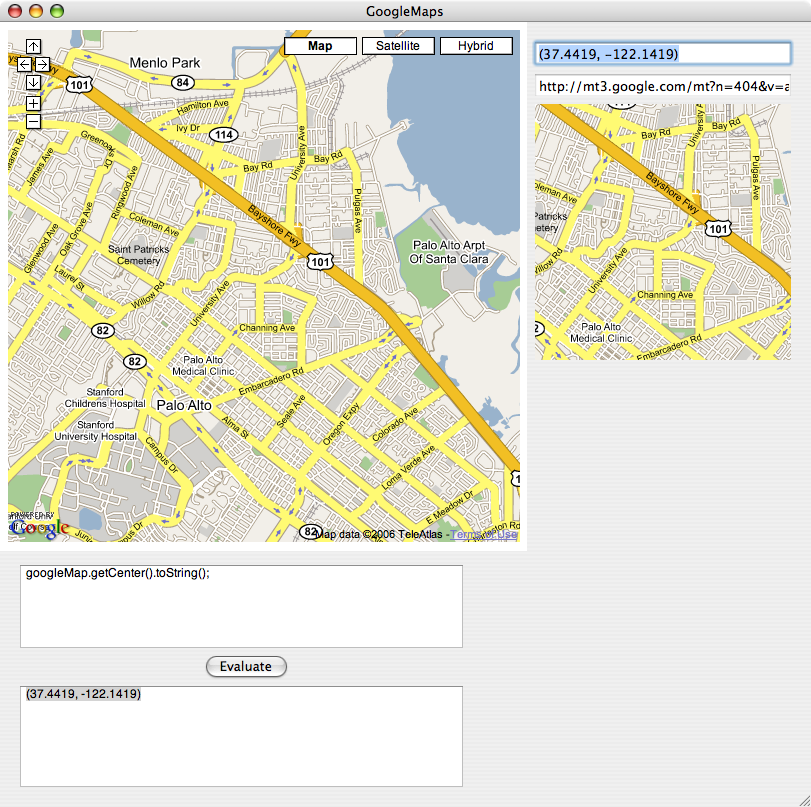
Task: Click the Evaluate button
Action: pyautogui.click(x=246, y=666)
